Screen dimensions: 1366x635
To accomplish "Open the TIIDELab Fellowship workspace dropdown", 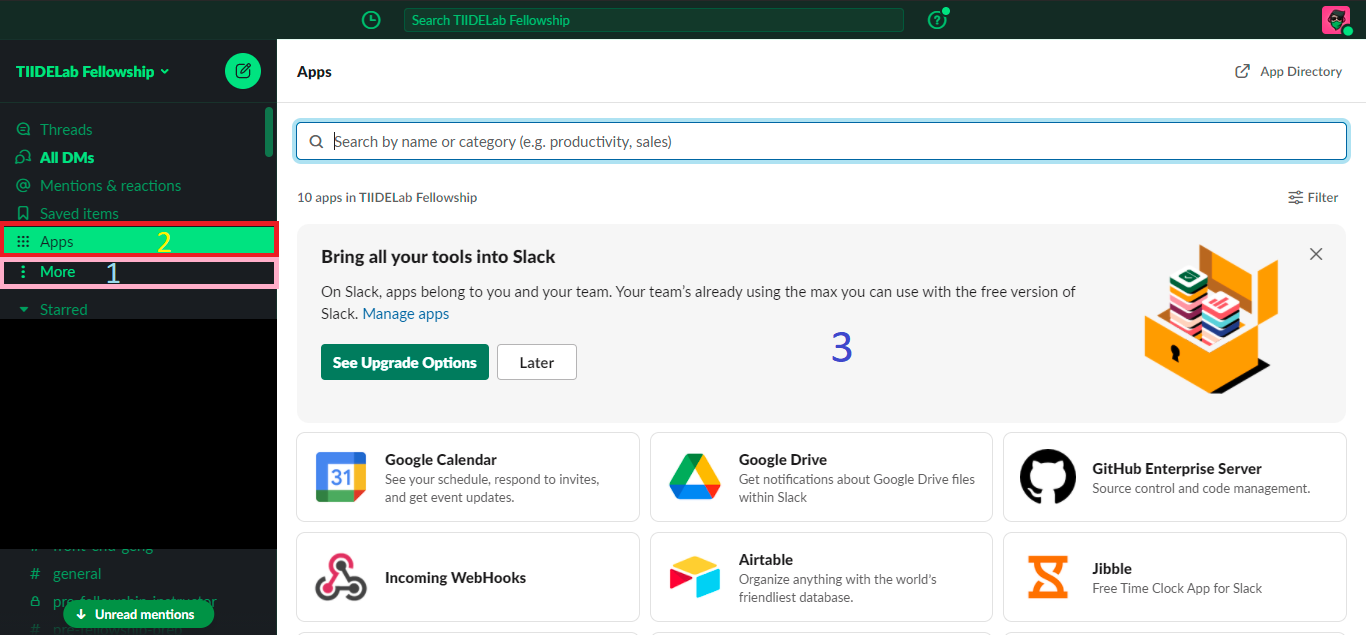I will coord(93,72).
